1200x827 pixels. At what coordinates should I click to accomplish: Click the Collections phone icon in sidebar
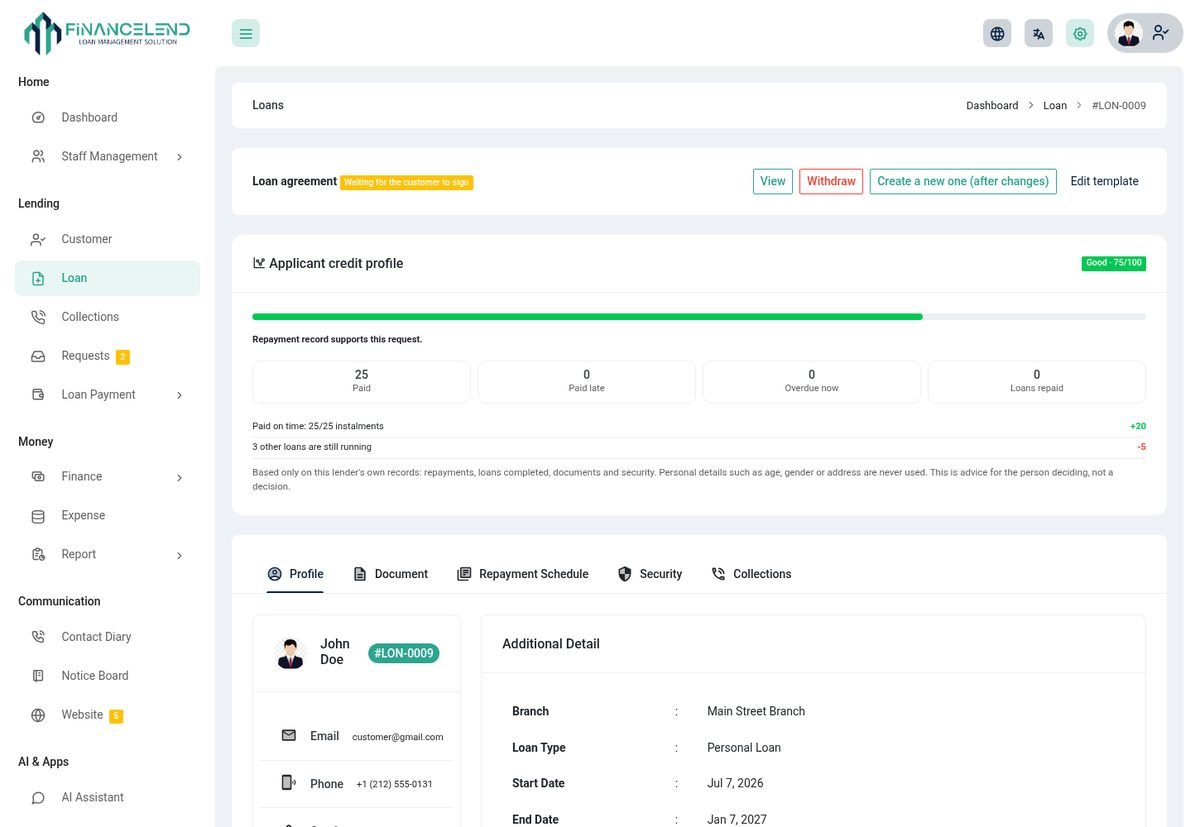coord(38,317)
